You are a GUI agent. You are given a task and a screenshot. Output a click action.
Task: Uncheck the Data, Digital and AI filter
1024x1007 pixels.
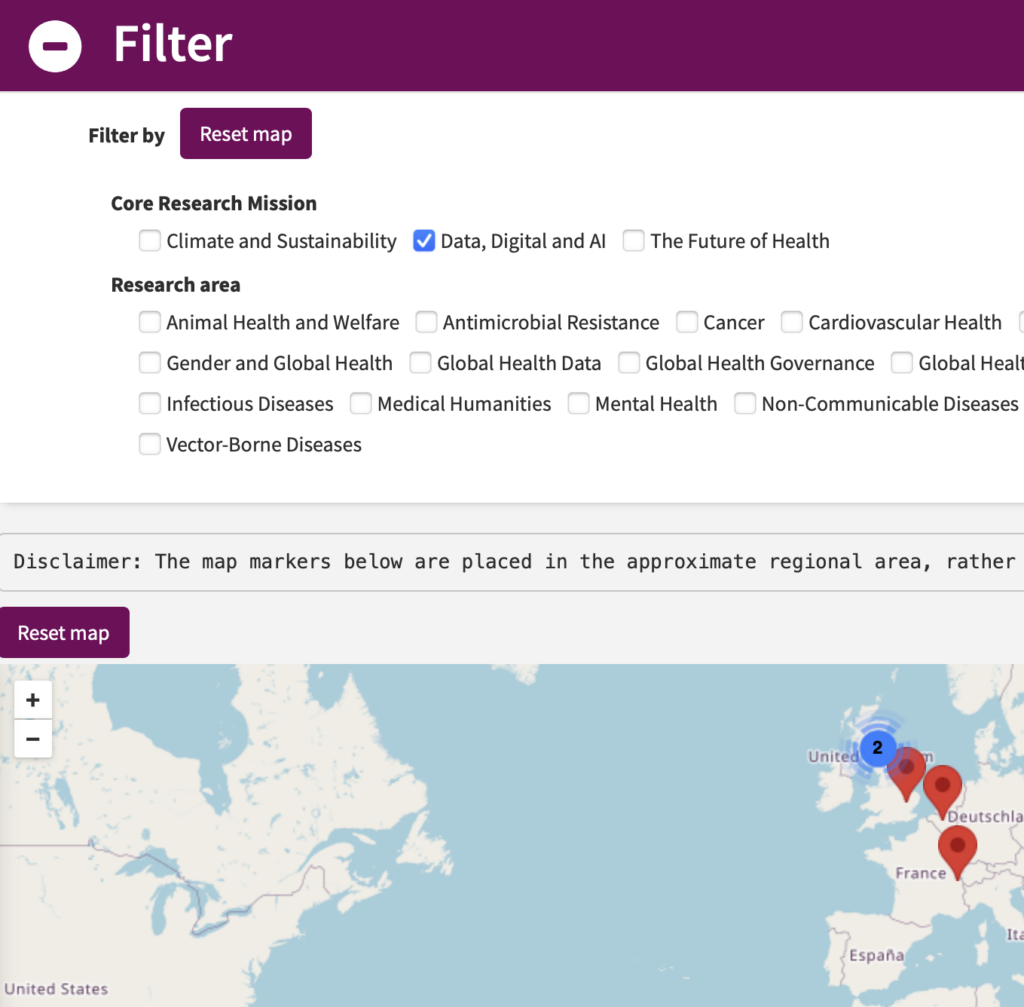pyautogui.click(x=424, y=240)
